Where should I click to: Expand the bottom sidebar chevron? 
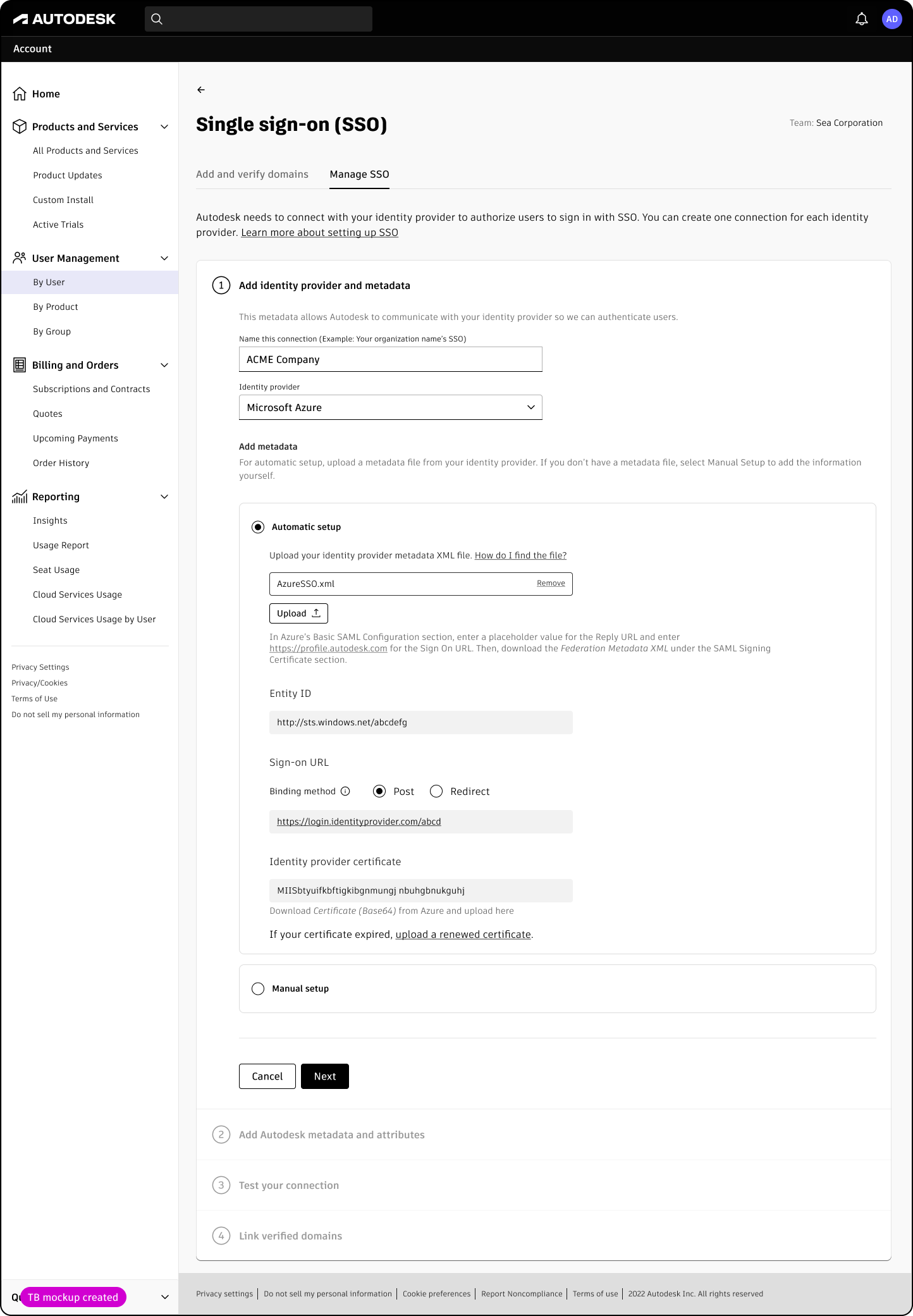(165, 1297)
